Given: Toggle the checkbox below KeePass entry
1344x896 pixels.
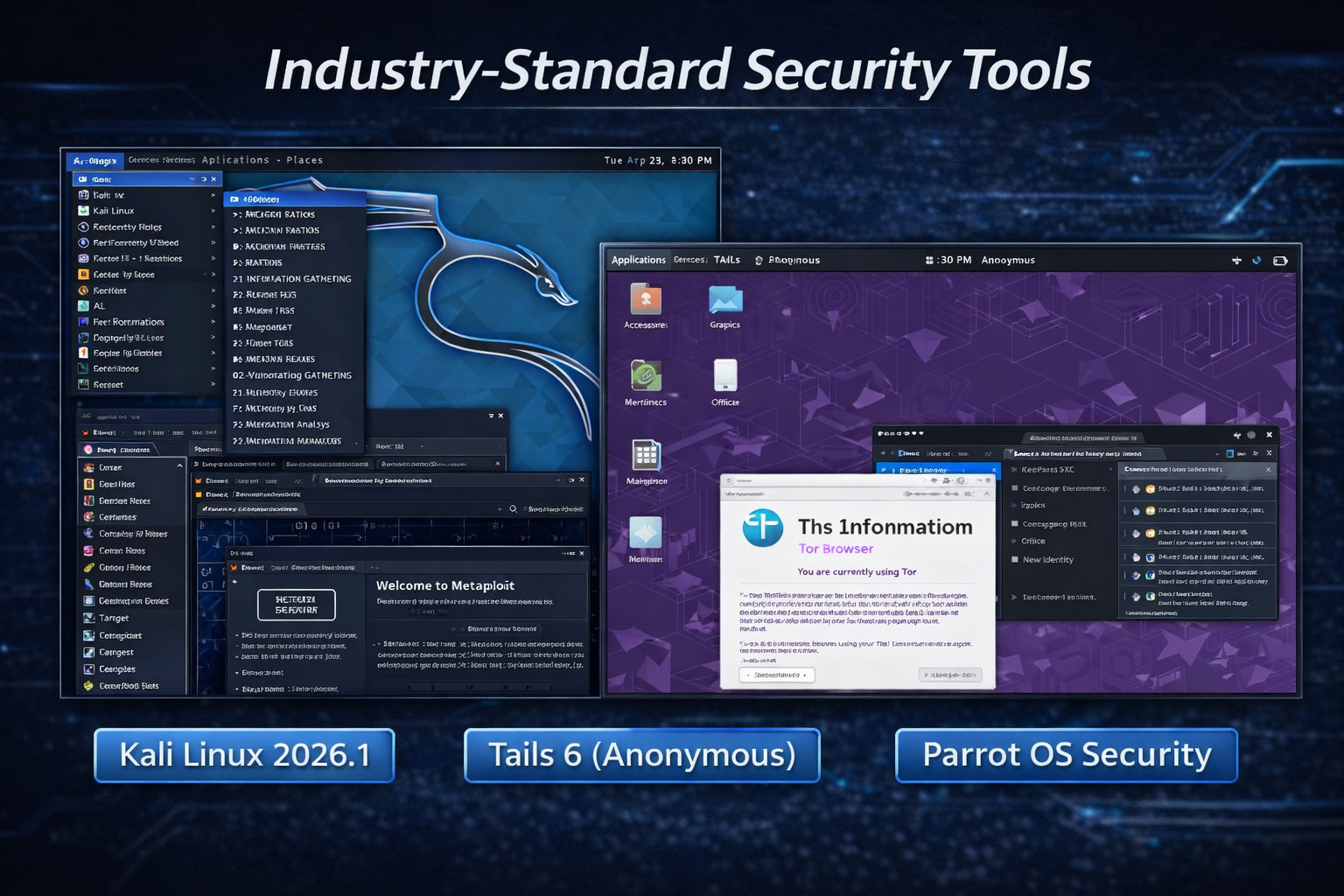Looking at the screenshot, I should click(x=1015, y=488).
